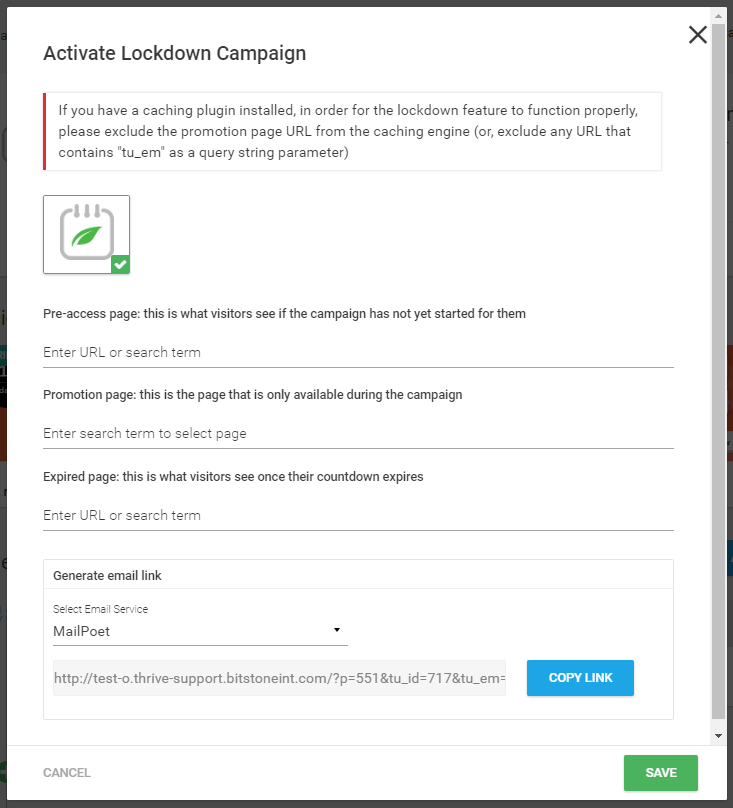Viewport: 733px width, 808px height.
Task: Click the Generate email link panel header
Action: click(358, 575)
